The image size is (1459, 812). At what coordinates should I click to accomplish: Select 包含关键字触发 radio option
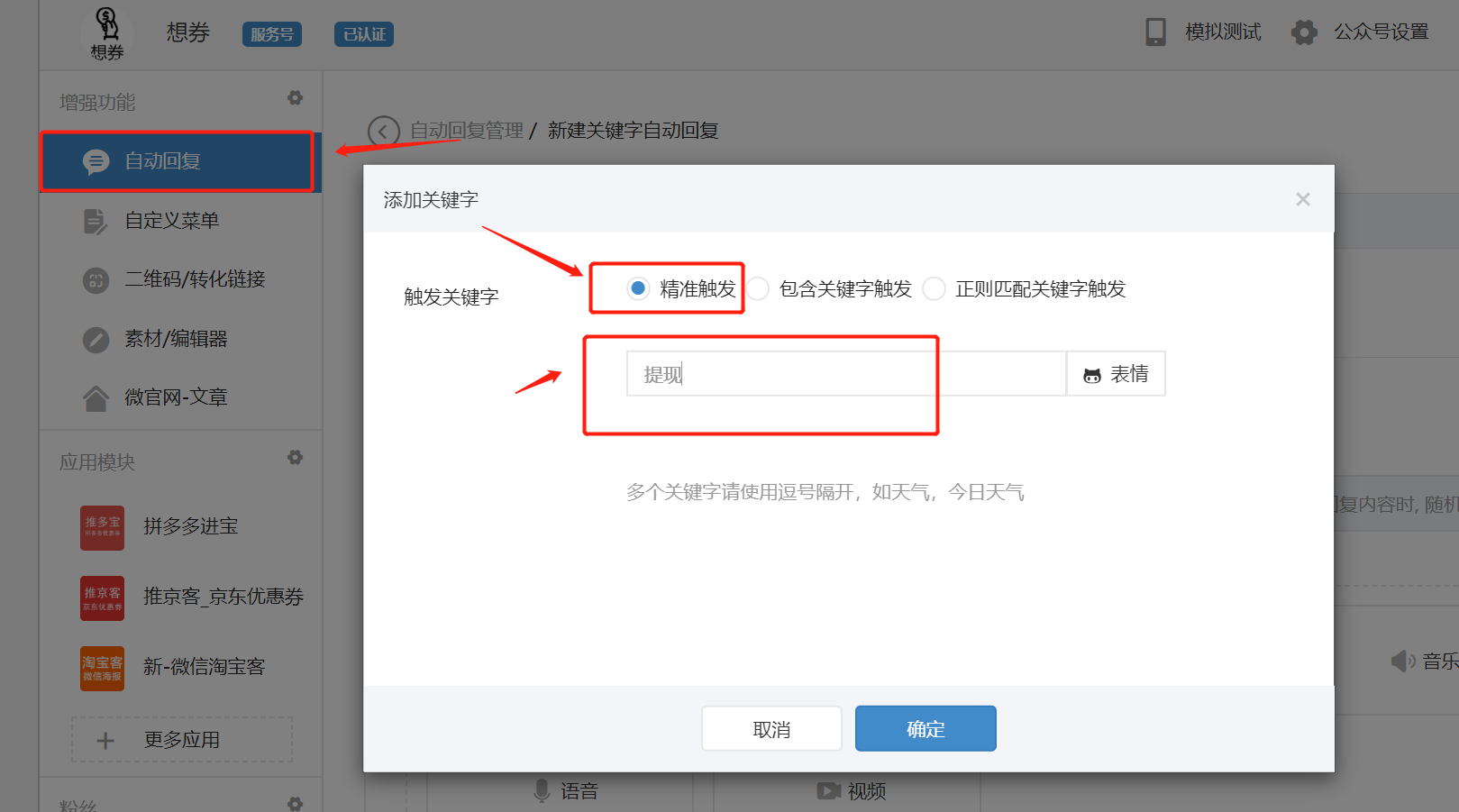758,288
